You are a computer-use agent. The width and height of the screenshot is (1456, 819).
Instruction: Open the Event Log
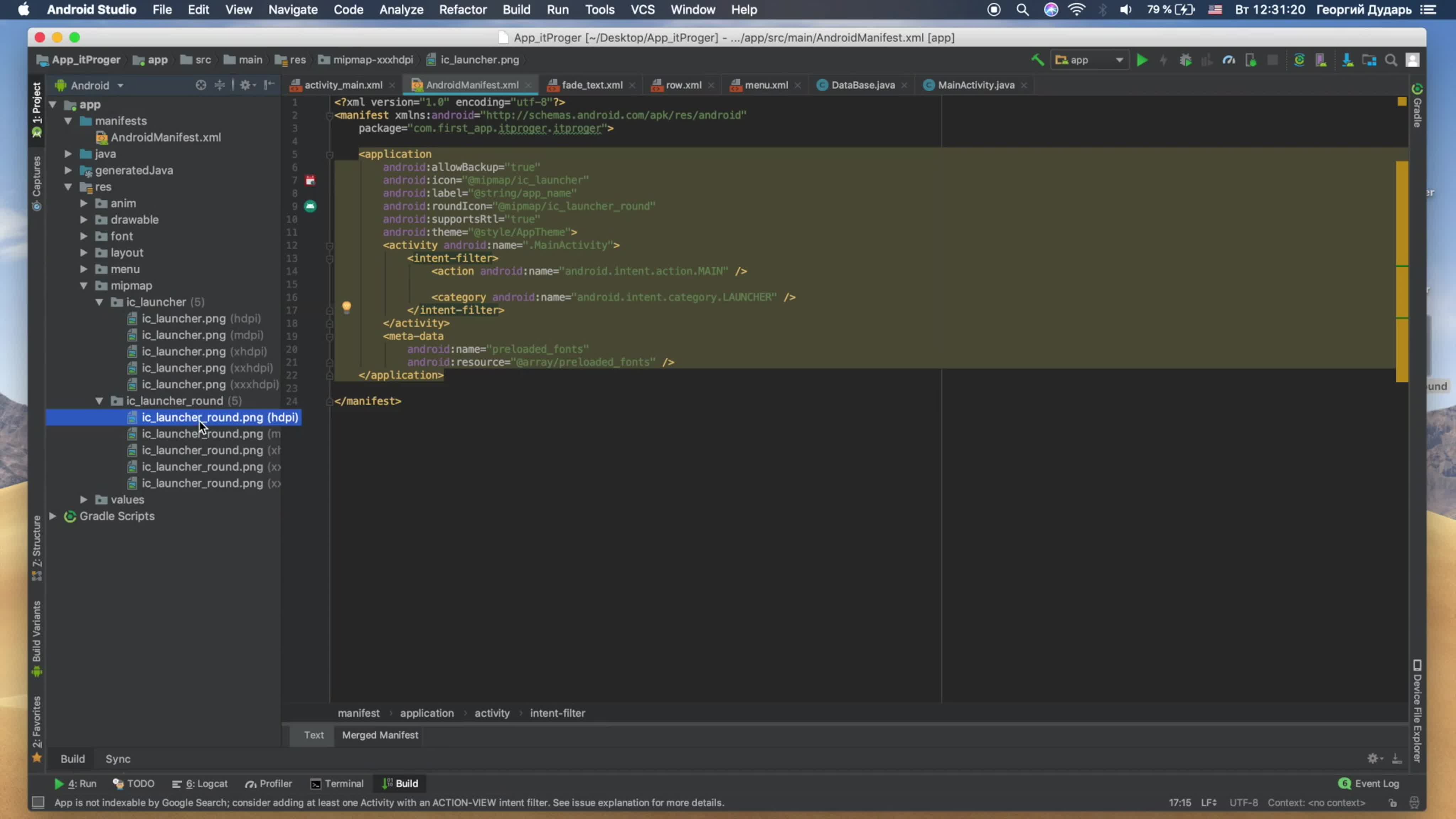pyautogui.click(x=1370, y=783)
